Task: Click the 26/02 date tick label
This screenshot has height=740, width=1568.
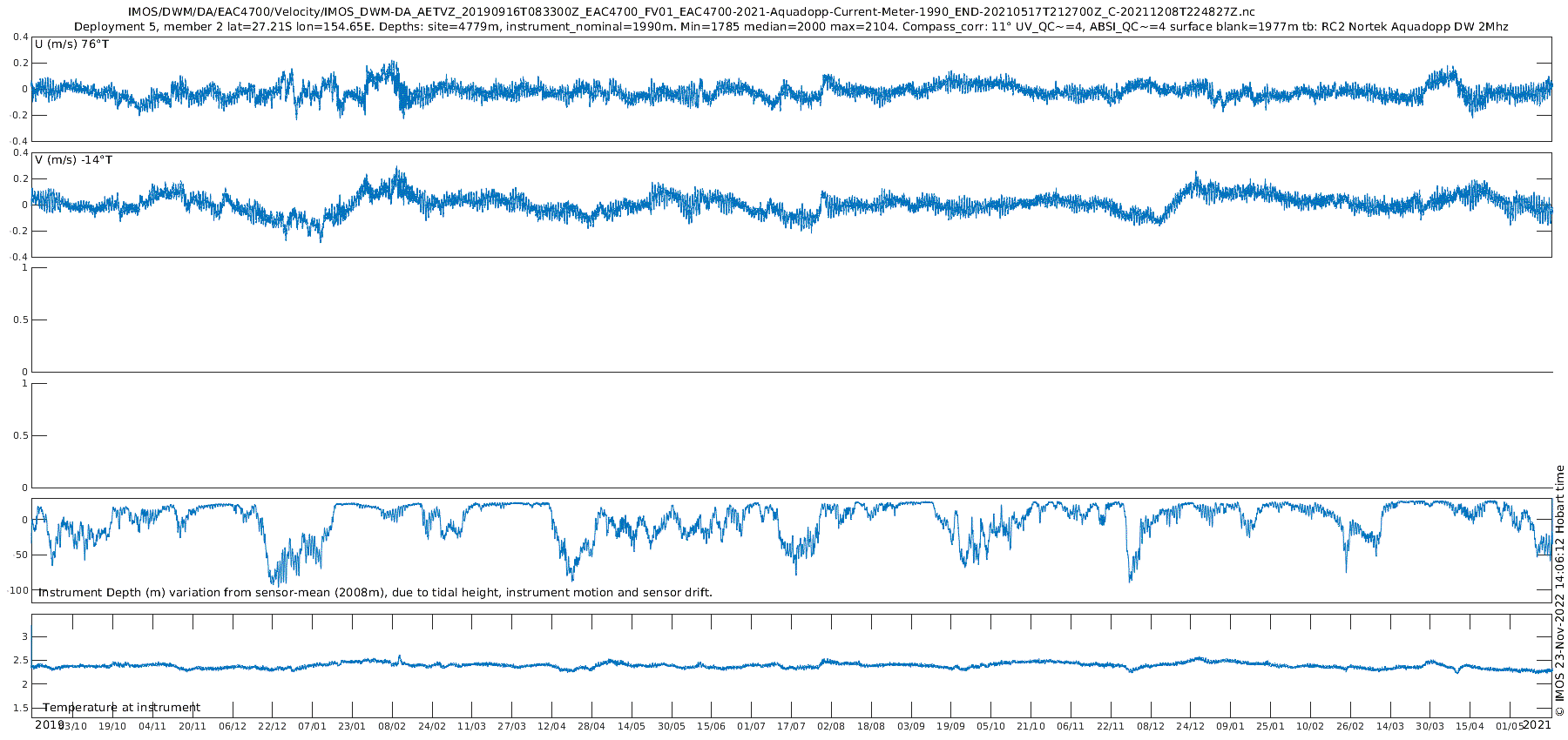Action: (1350, 726)
